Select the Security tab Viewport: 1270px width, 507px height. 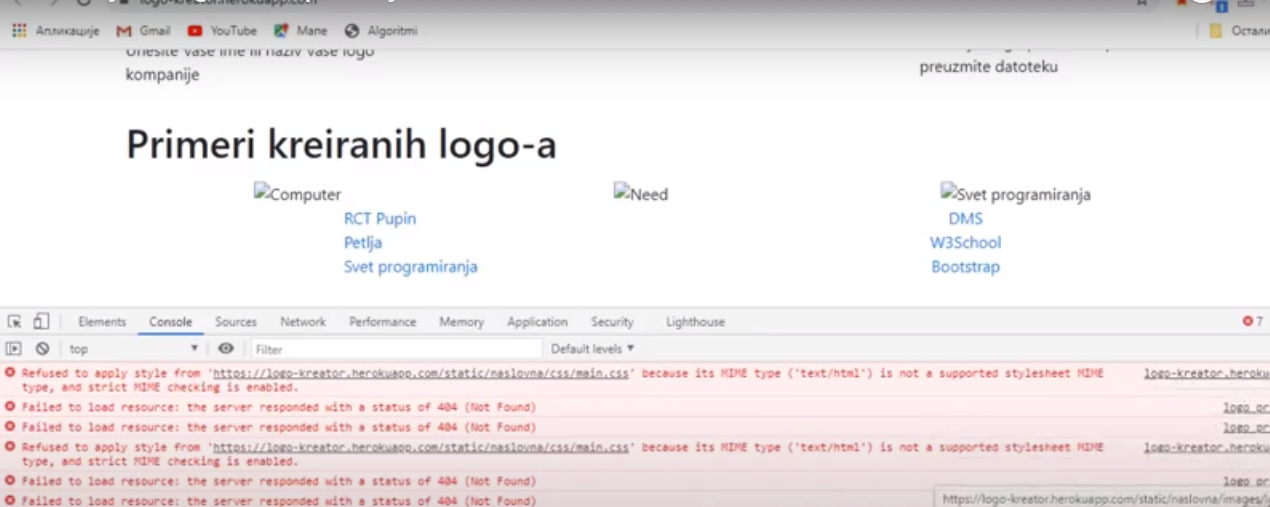tap(612, 322)
